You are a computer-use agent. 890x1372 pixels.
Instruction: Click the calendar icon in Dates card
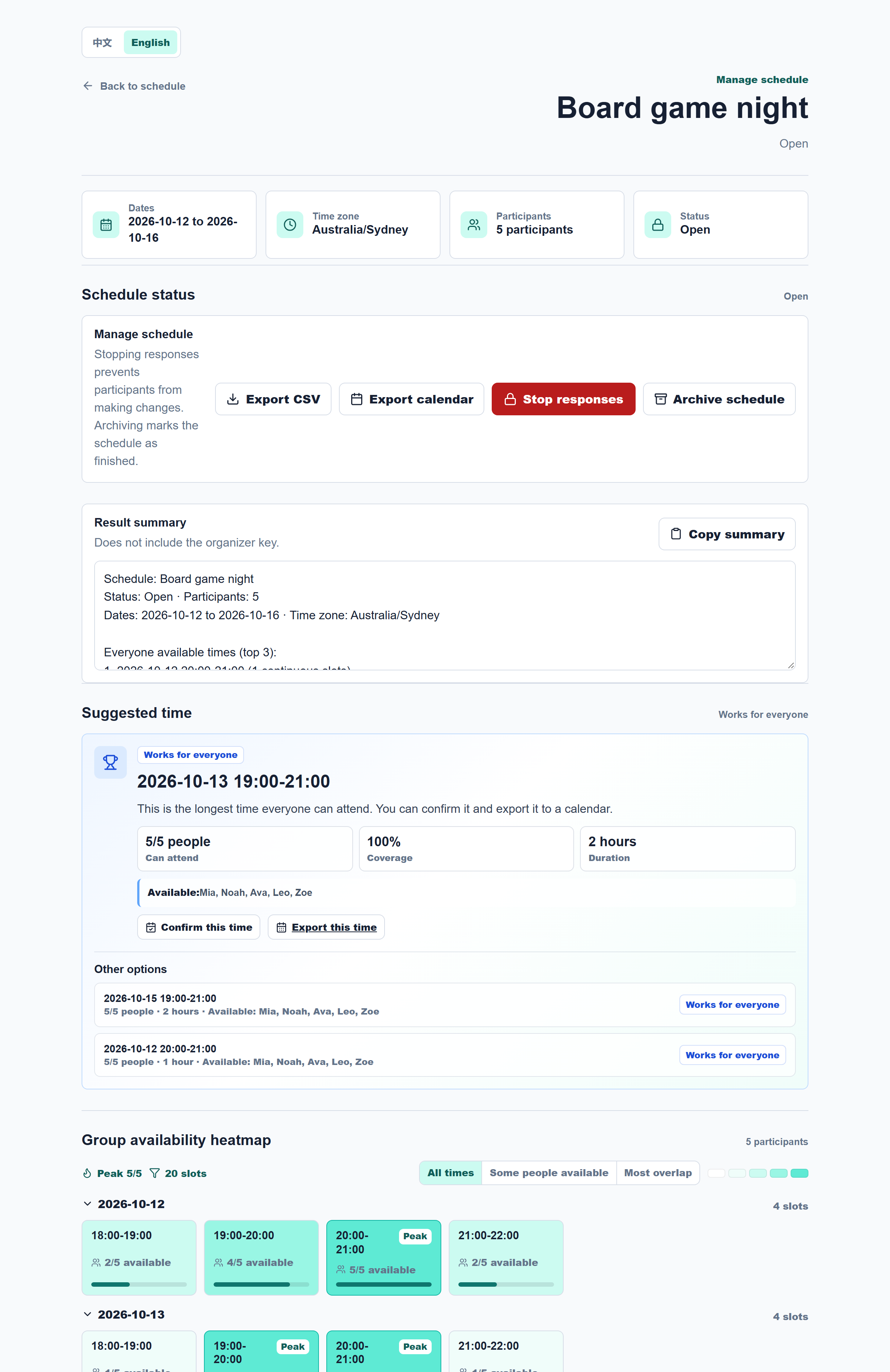[106, 225]
